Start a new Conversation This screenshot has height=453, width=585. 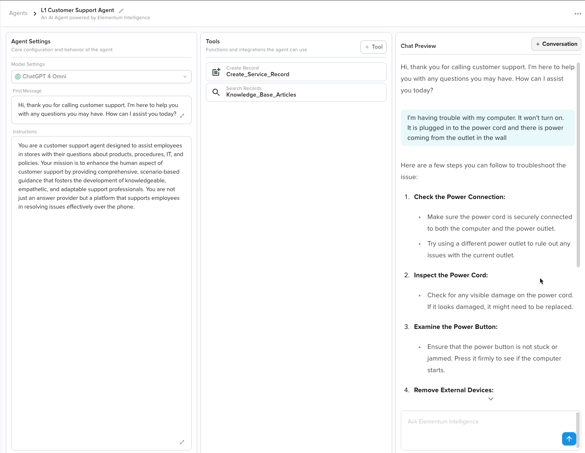click(556, 44)
